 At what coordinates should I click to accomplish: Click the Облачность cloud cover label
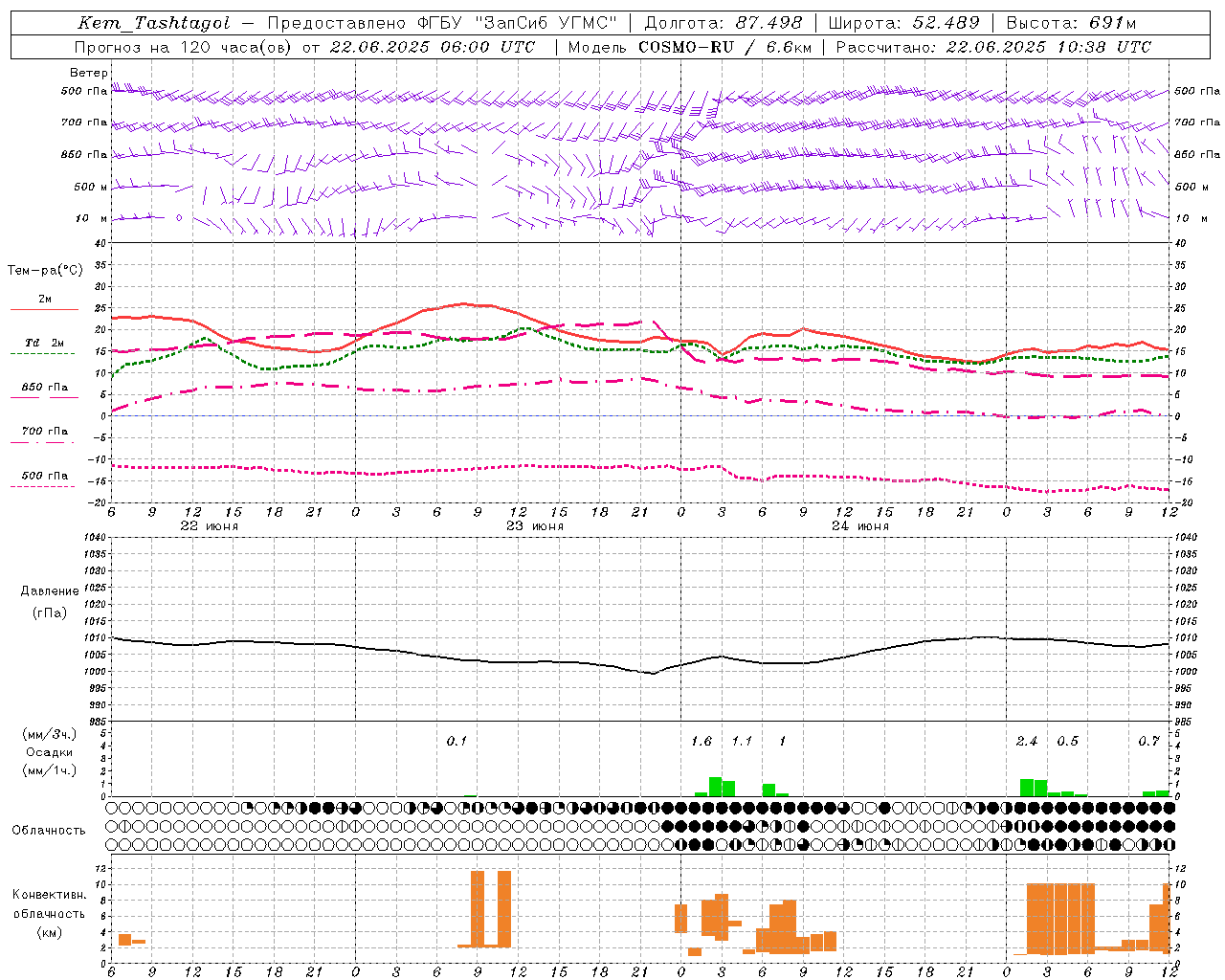(49, 830)
